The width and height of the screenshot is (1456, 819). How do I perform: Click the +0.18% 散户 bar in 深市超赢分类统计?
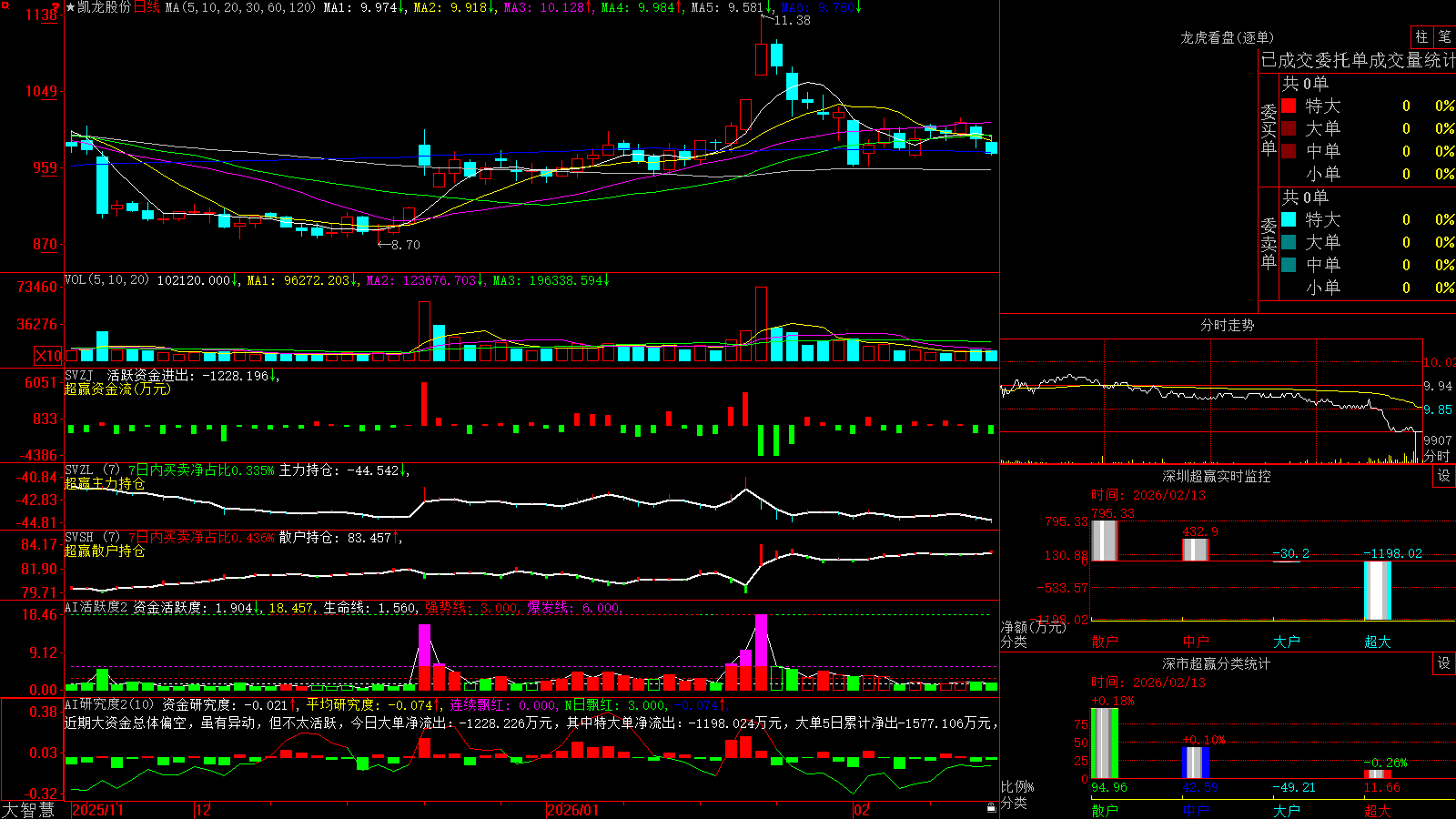point(1104,743)
